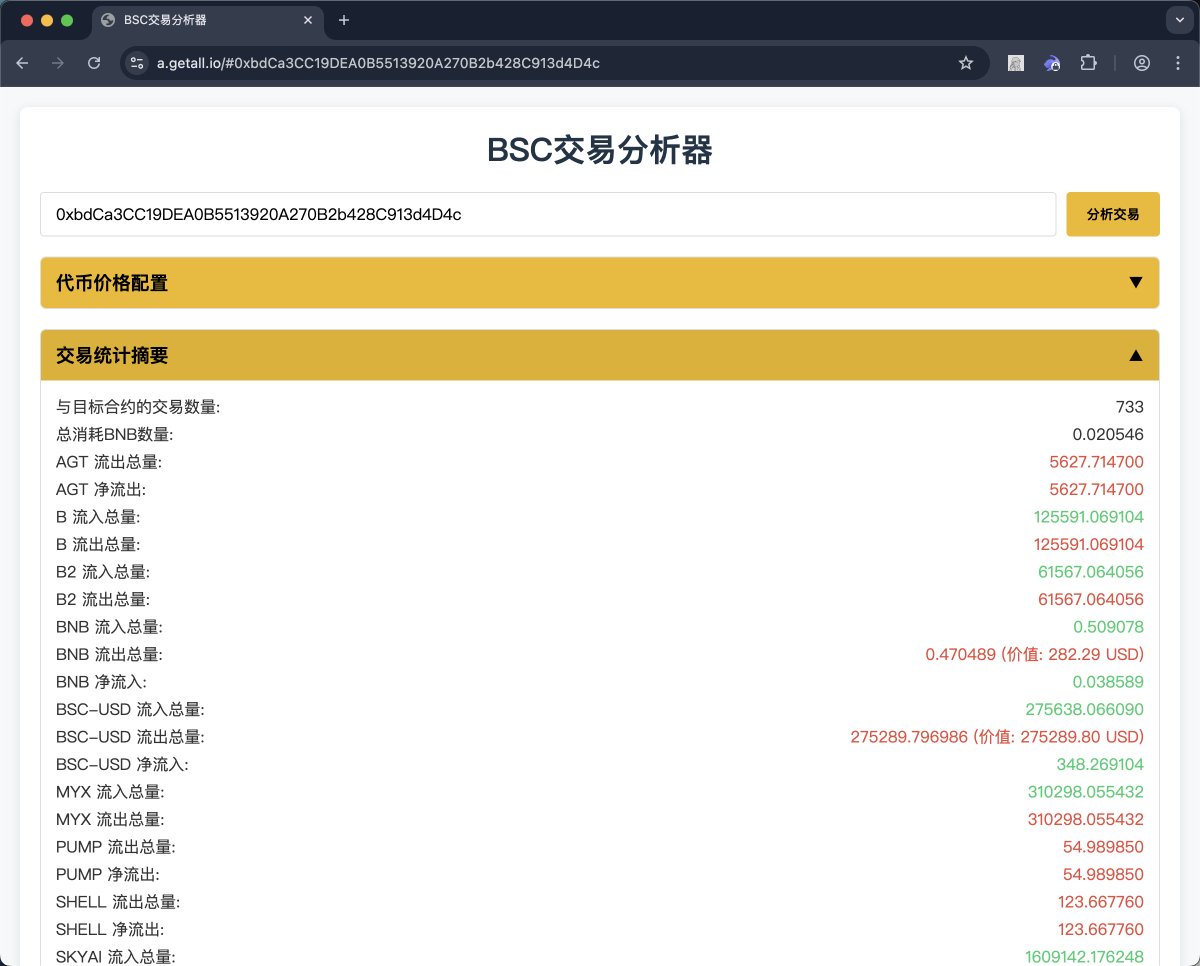Select the BSC交易分析器 browser tab
The width and height of the screenshot is (1200, 966).
pyautogui.click(x=208, y=20)
